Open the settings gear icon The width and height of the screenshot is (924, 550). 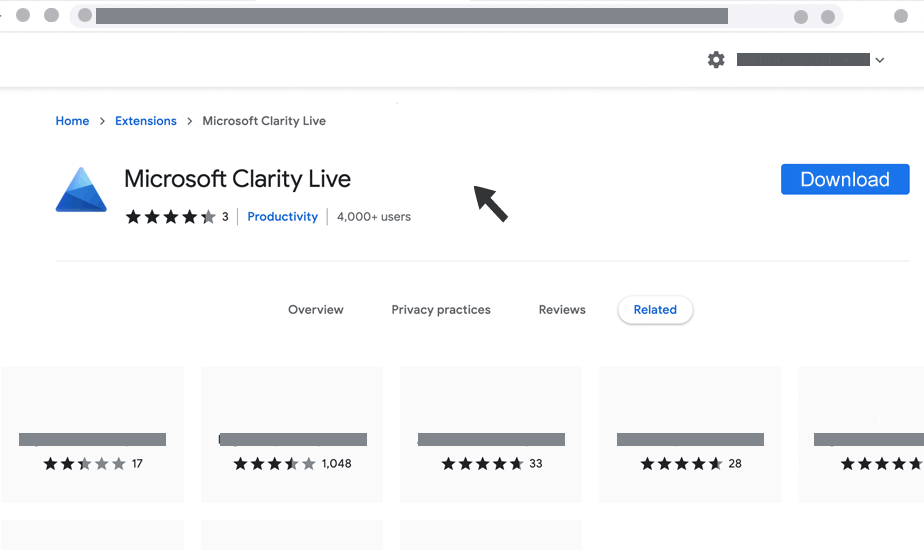716,60
